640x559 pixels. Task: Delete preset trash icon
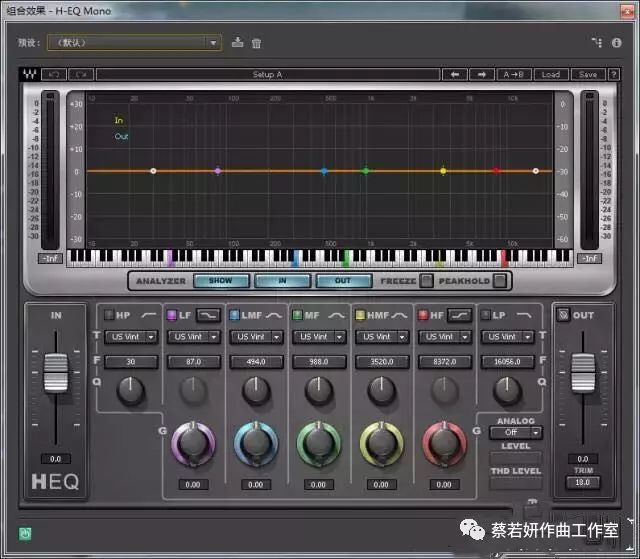[x=256, y=43]
